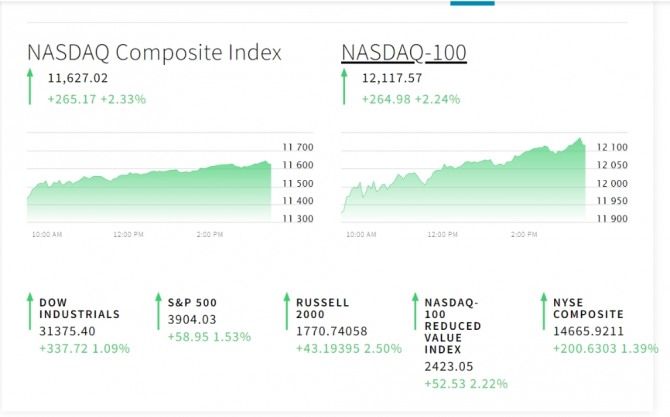Open the NASDAQ Composite Index heading

[154, 53]
